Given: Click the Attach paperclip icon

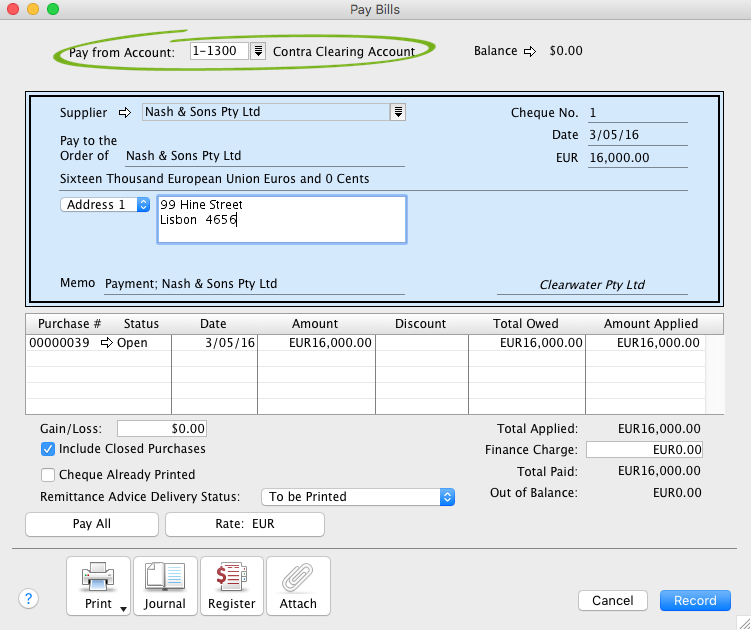Looking at the screenshot, I should pyautogui.click(x=298, y=585).
